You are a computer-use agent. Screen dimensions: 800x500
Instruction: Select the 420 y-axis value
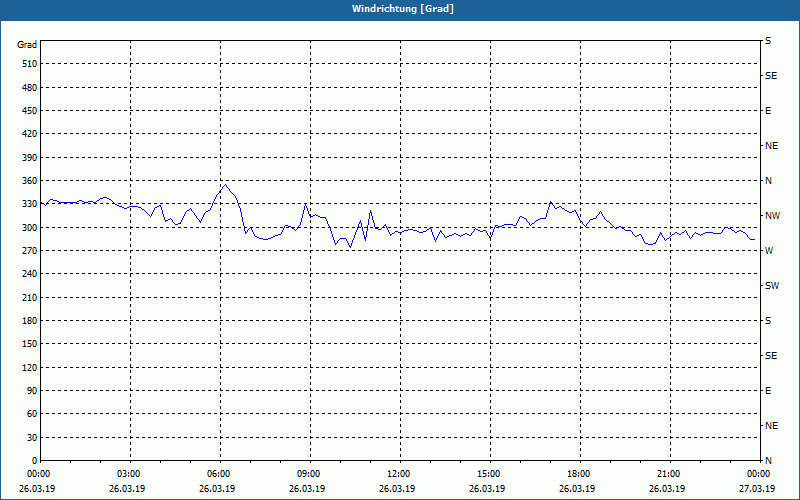pyautogui.click(x=30, y=134)
